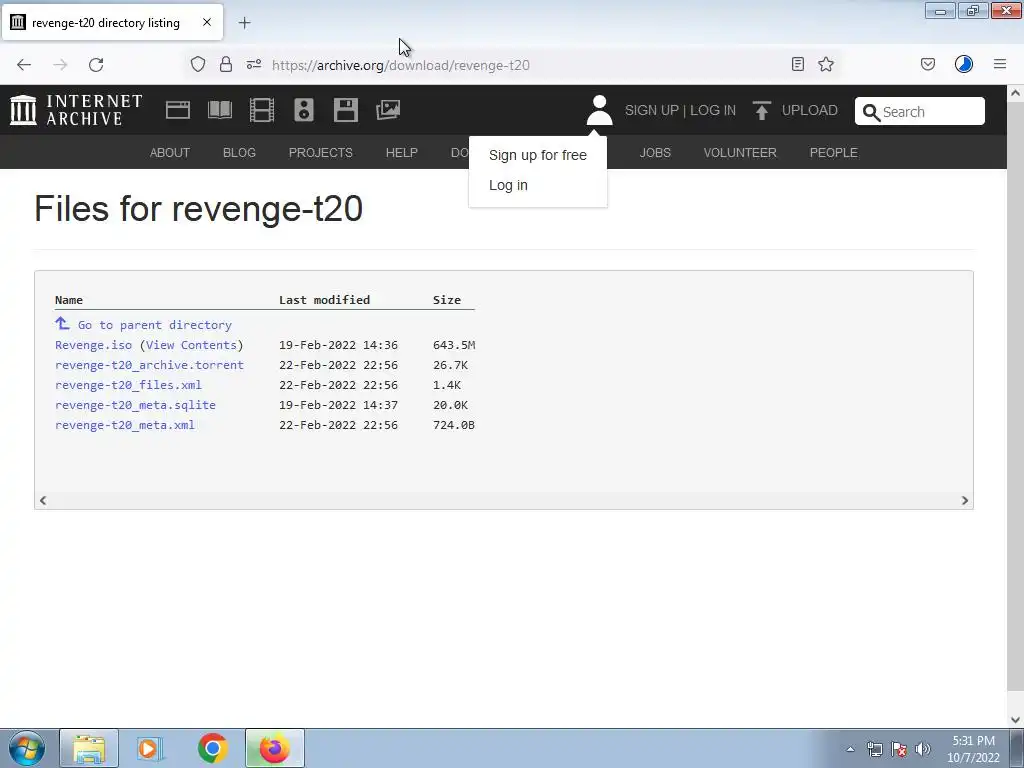This screenshot has width=1024, height=768.
Task: Open the Web (Wayback) icon
Action: [x=178, y=110]
